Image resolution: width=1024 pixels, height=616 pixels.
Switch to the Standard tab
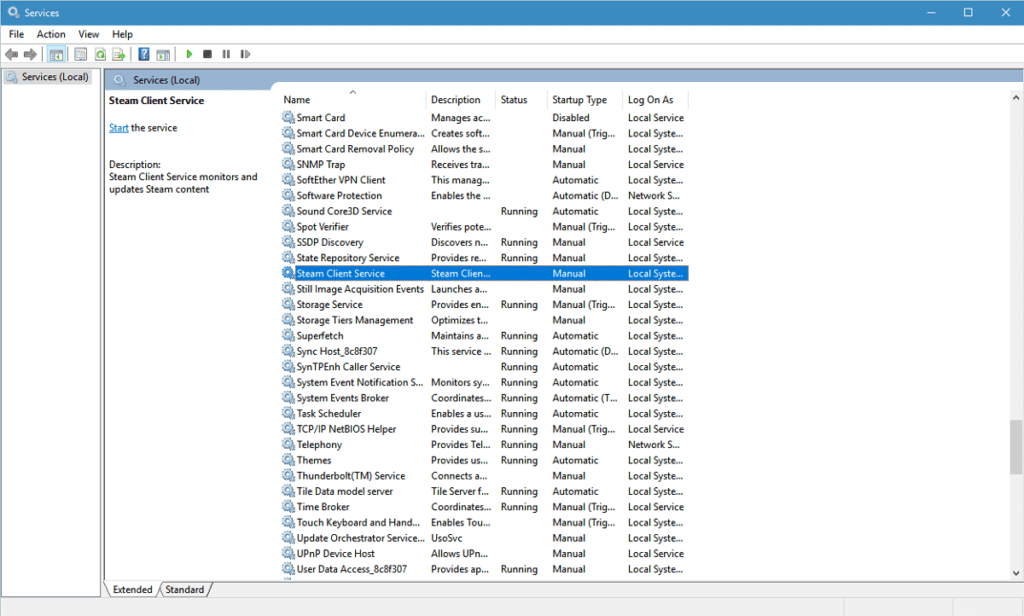tap(184, 589)
